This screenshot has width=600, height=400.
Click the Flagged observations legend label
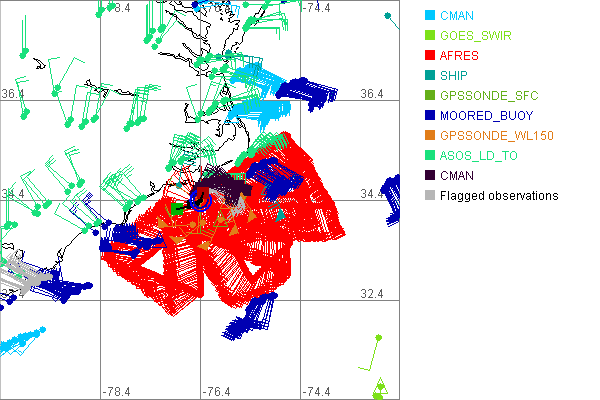coord(498,196)
